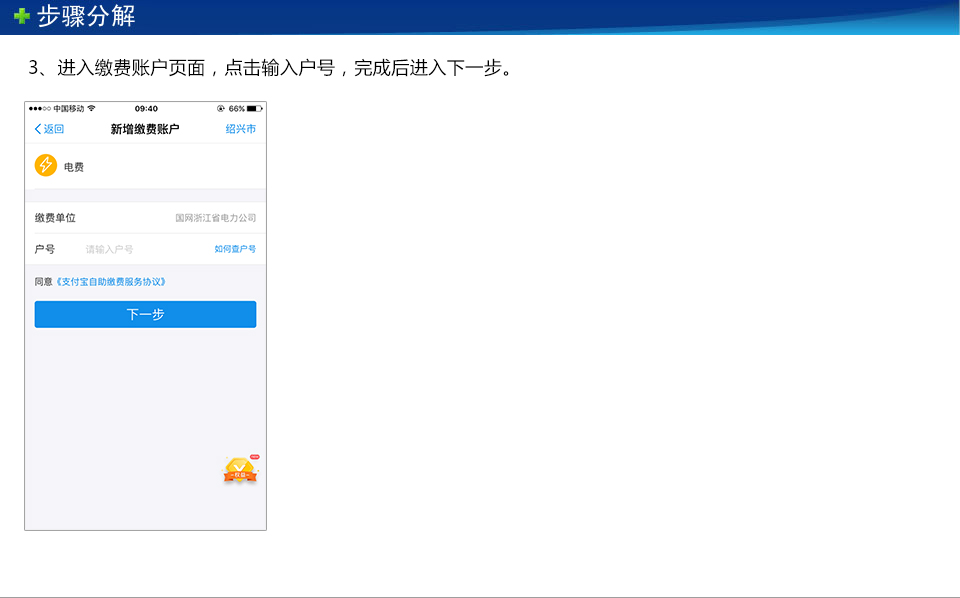Click the battery icon in phone status bar

point(255,109)
